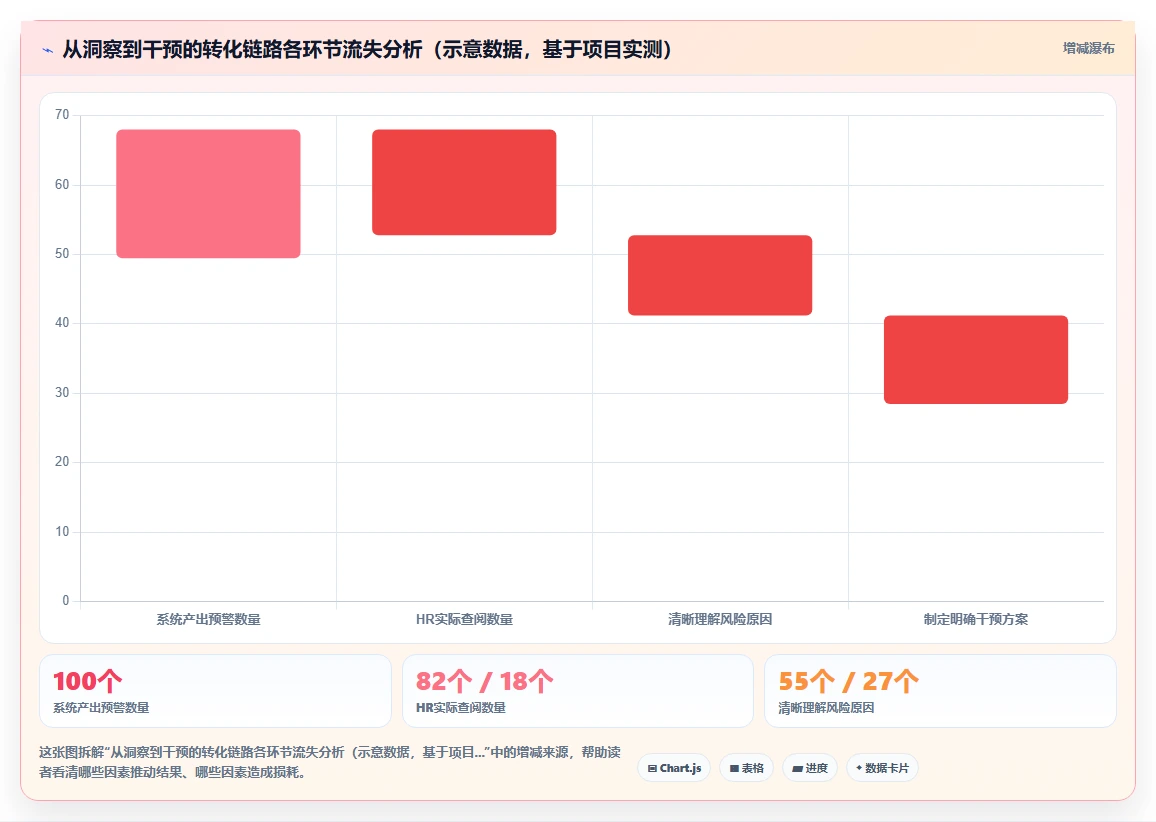Click the description paragraph starting 这张图拆解
Image resolution: width=1156 pixels, height=822 pixels.
tap(330, 762)
